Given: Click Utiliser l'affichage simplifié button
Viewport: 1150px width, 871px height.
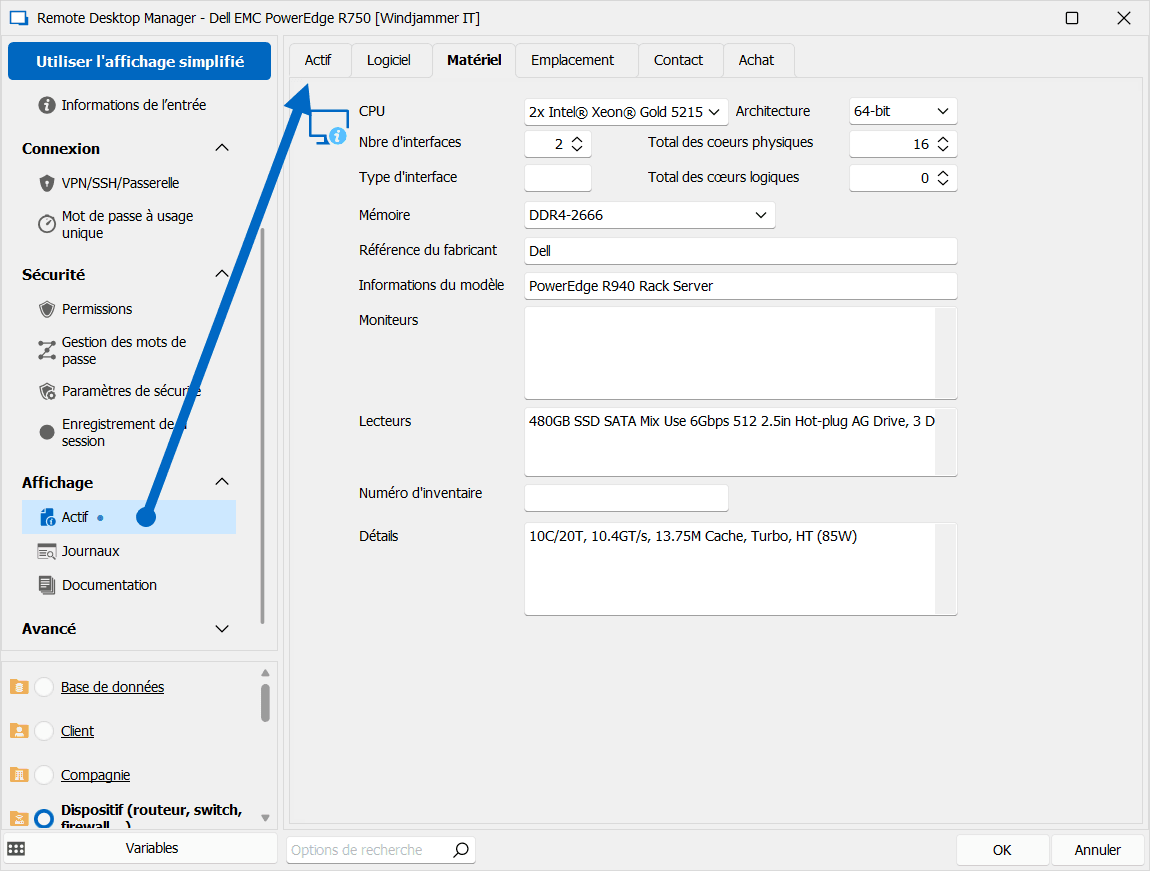Looking at the screenshot, I should [x=140, y=61].
